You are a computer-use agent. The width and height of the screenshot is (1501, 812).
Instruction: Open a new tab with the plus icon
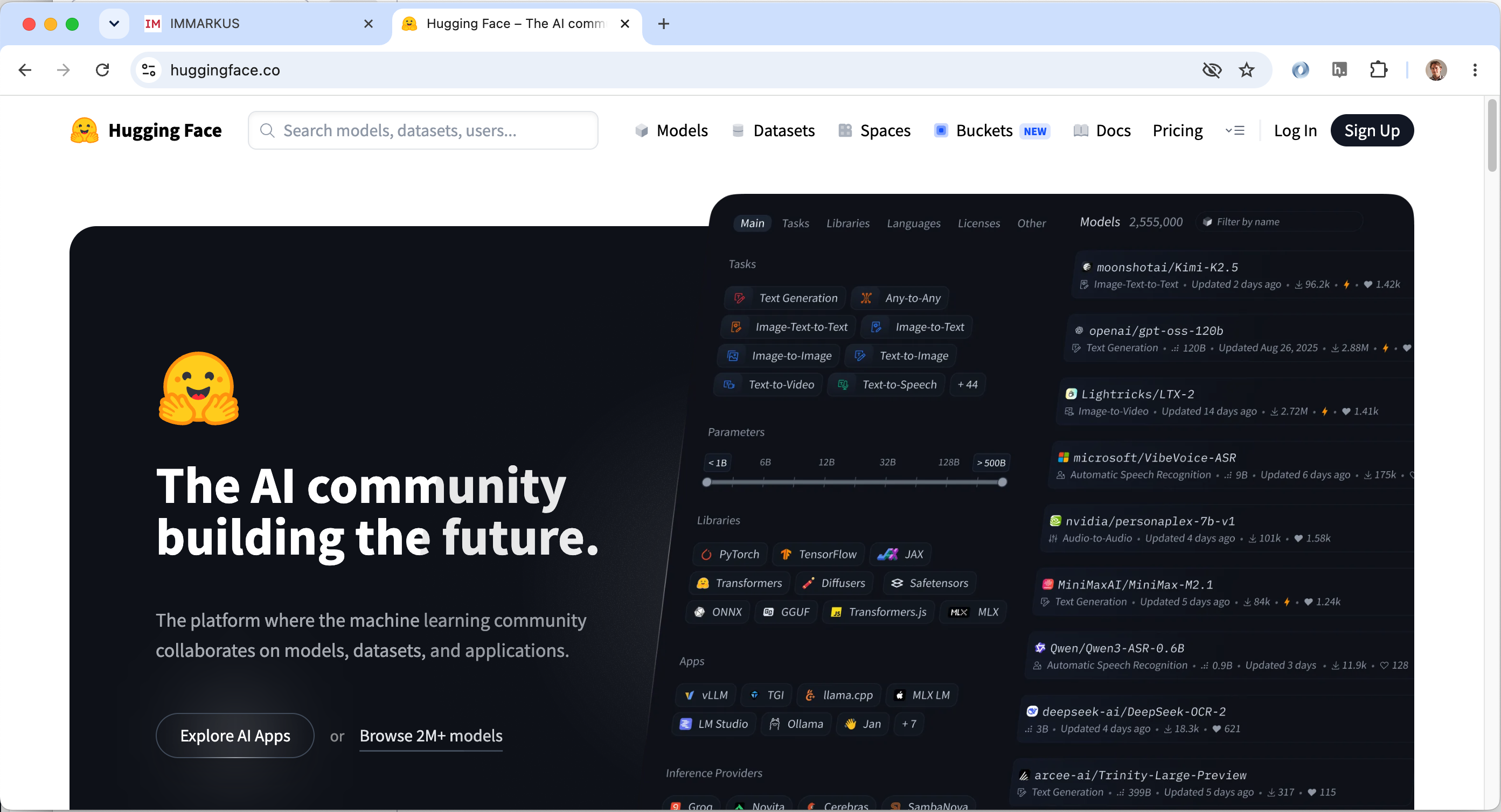(x=663, y=24)
